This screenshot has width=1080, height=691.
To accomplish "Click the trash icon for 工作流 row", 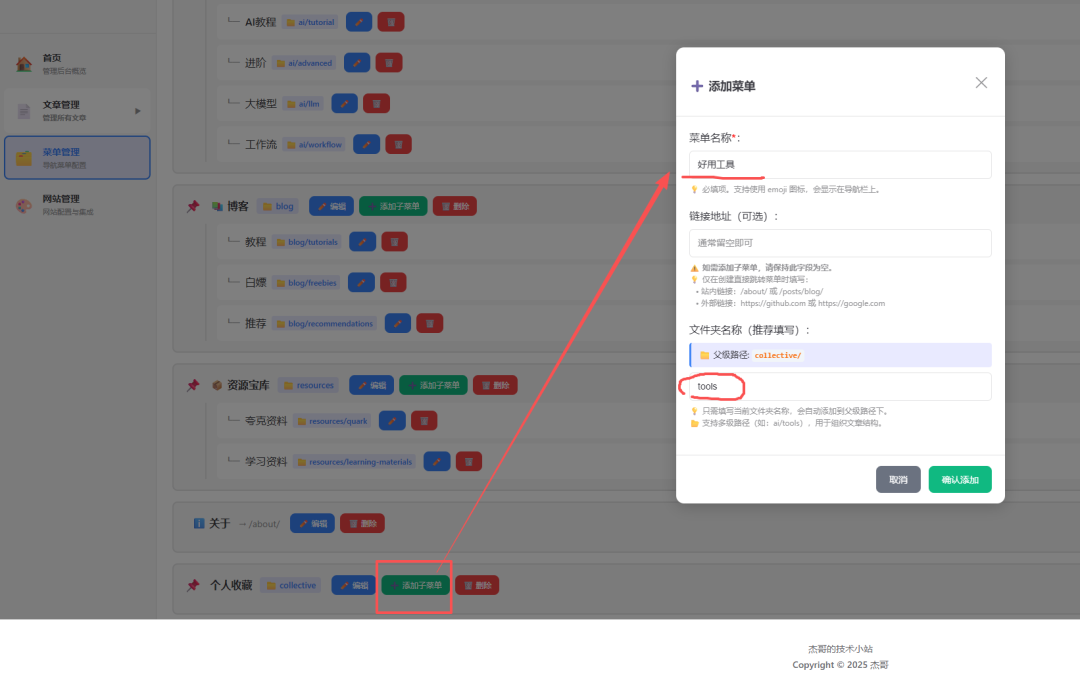I will [398, 144].
